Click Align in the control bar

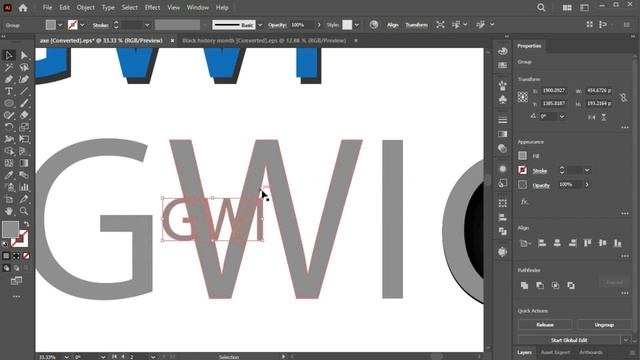393,25
